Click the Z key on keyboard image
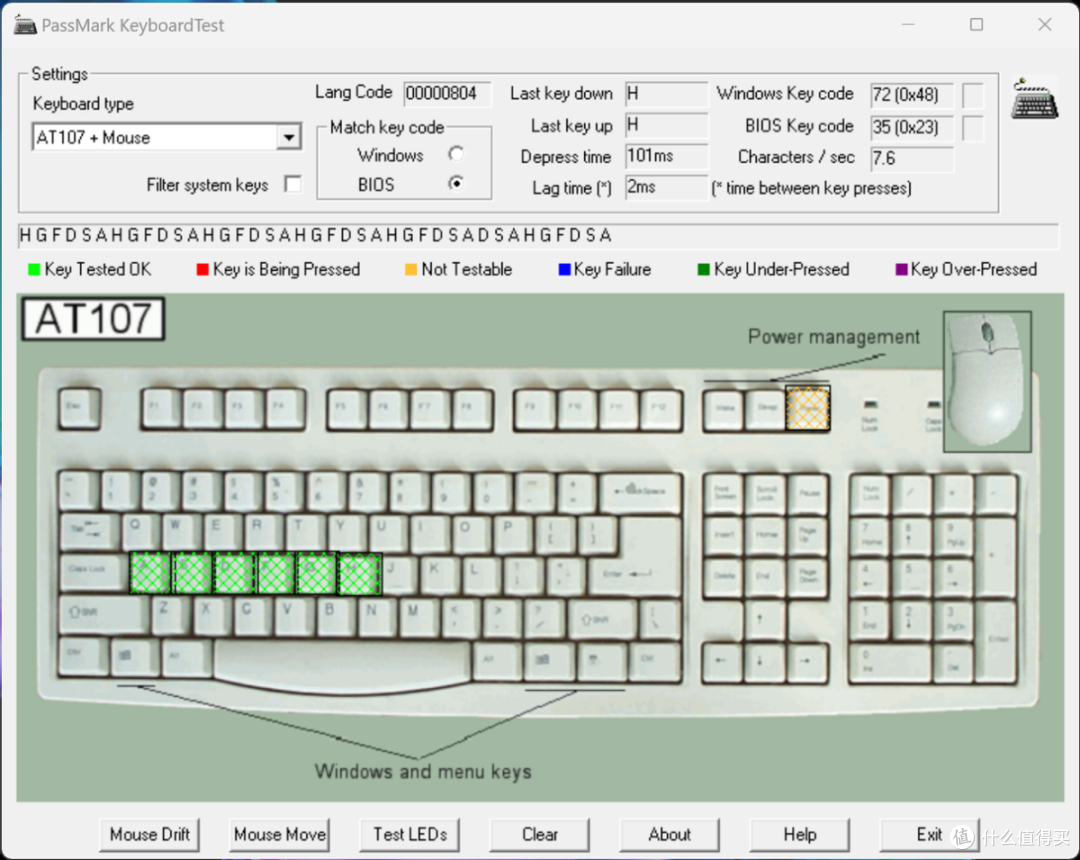Viewport: 1080px width, 860px height. pos(169,614)
